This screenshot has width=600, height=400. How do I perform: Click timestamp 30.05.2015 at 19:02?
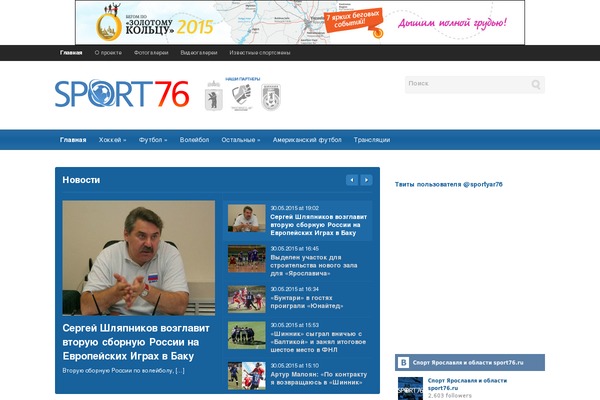(x=294, y=208)
